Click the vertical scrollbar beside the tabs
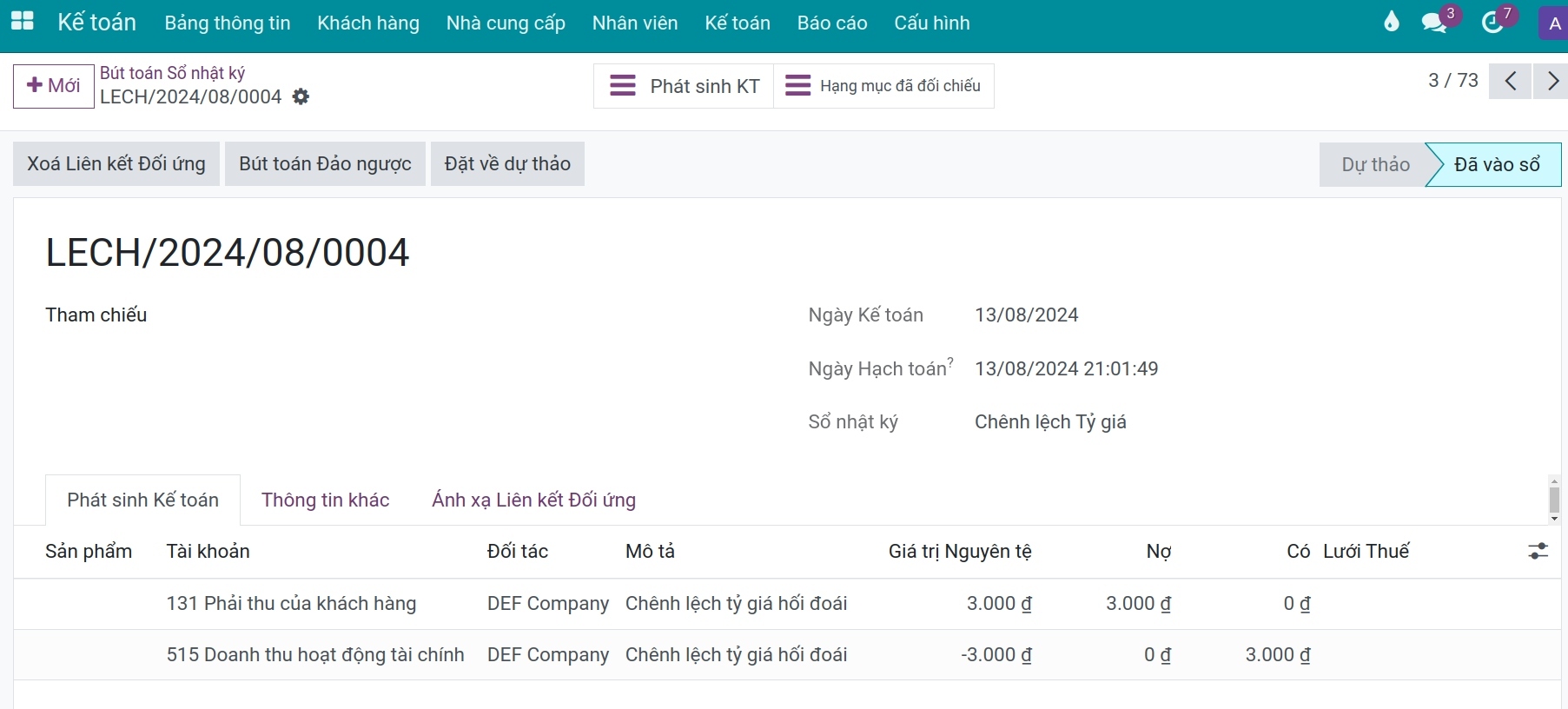Viewport: 1568px width, 709px height. [x=1554, y=500]
